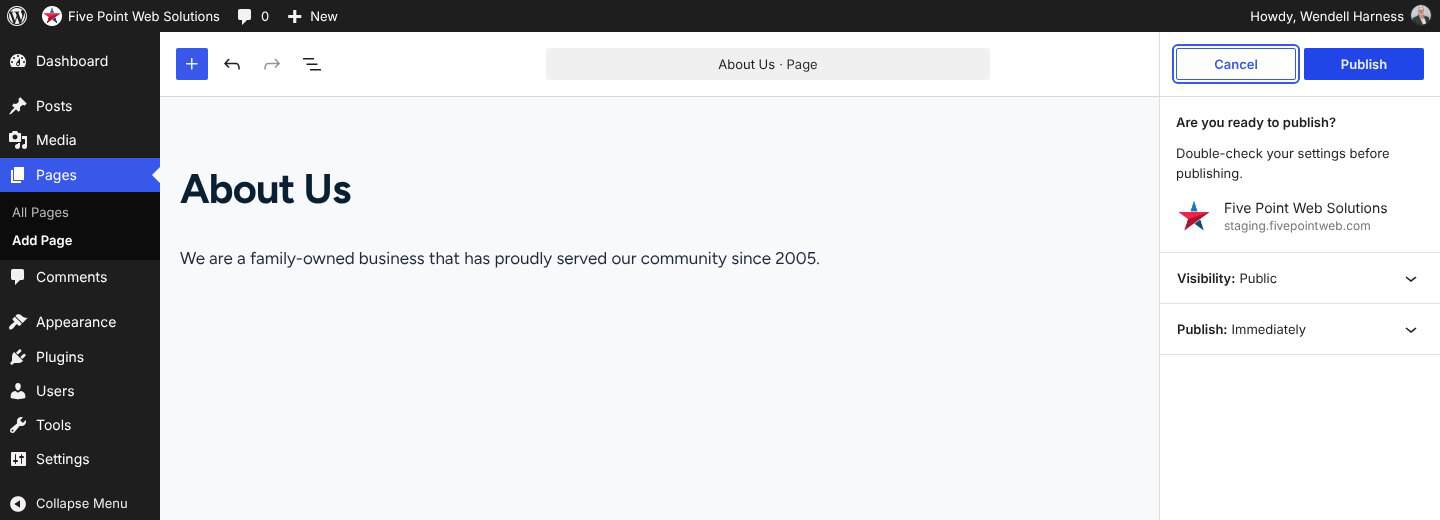Click the chevron beside Visibility Public

pos(1411,279)
